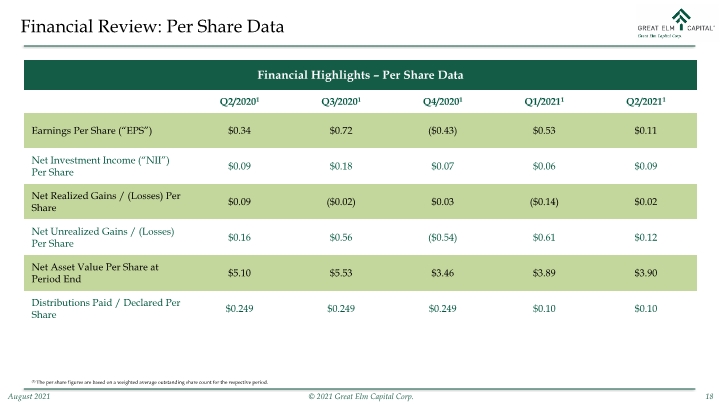Click the $5.53 net asset value cell
Viewport: 720px width, 405px height.
341,273
